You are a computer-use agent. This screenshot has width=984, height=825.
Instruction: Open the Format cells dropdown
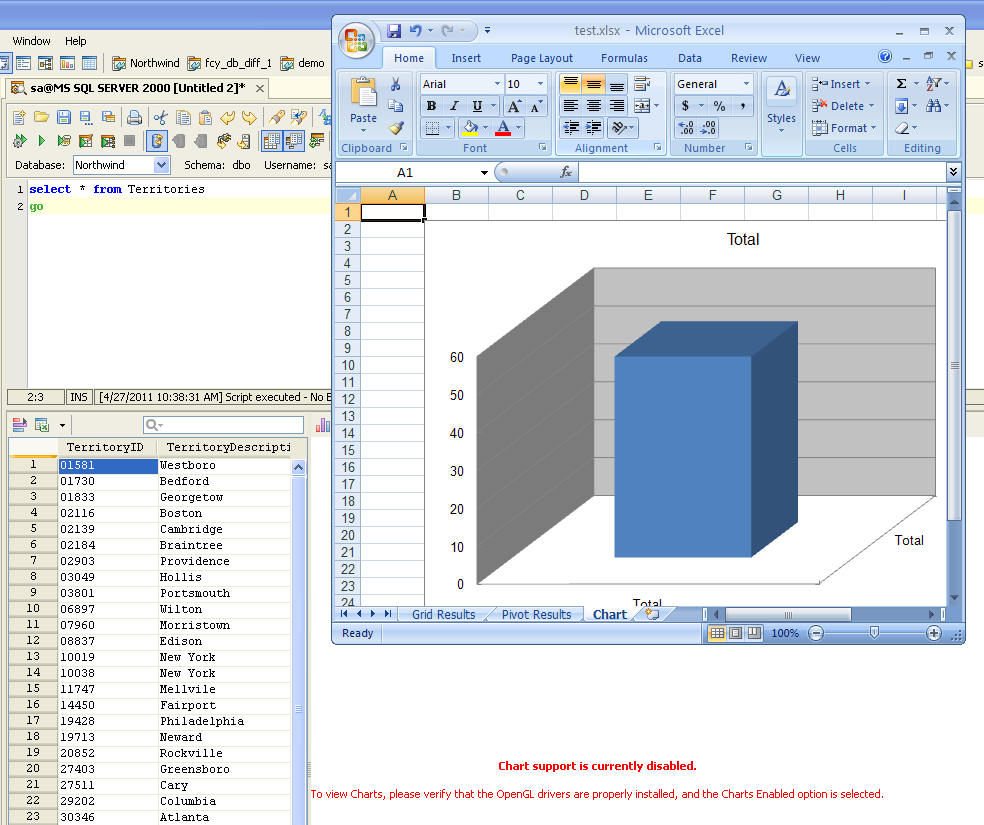coord(873,128)
